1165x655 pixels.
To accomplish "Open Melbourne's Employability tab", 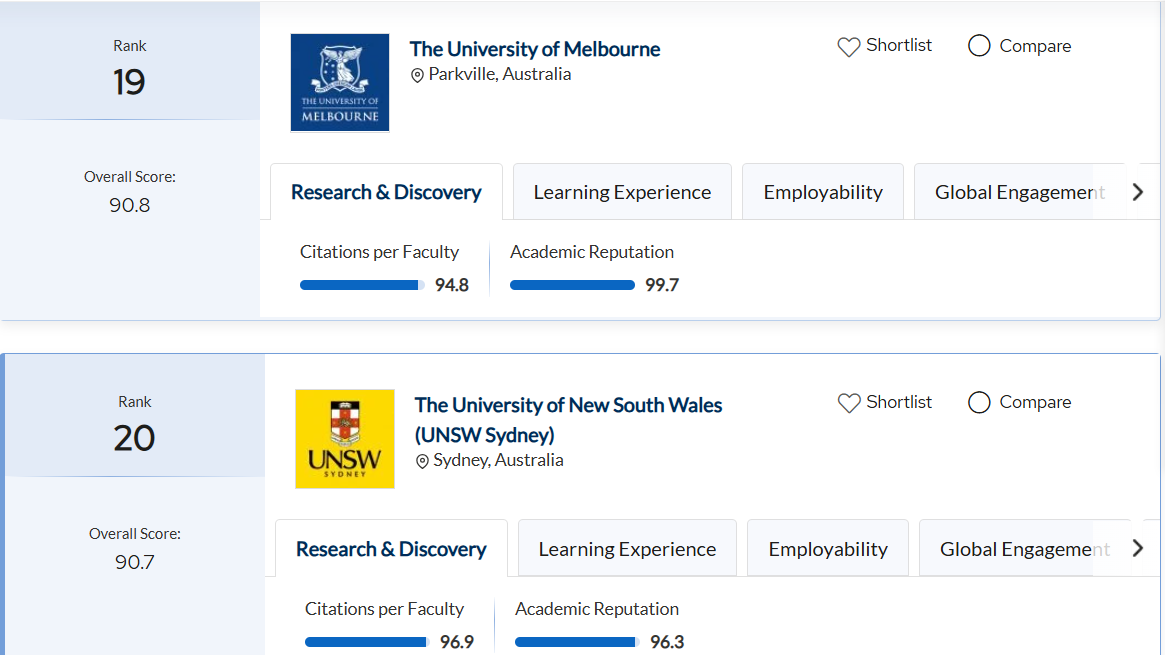I will (x=823, y=192).
